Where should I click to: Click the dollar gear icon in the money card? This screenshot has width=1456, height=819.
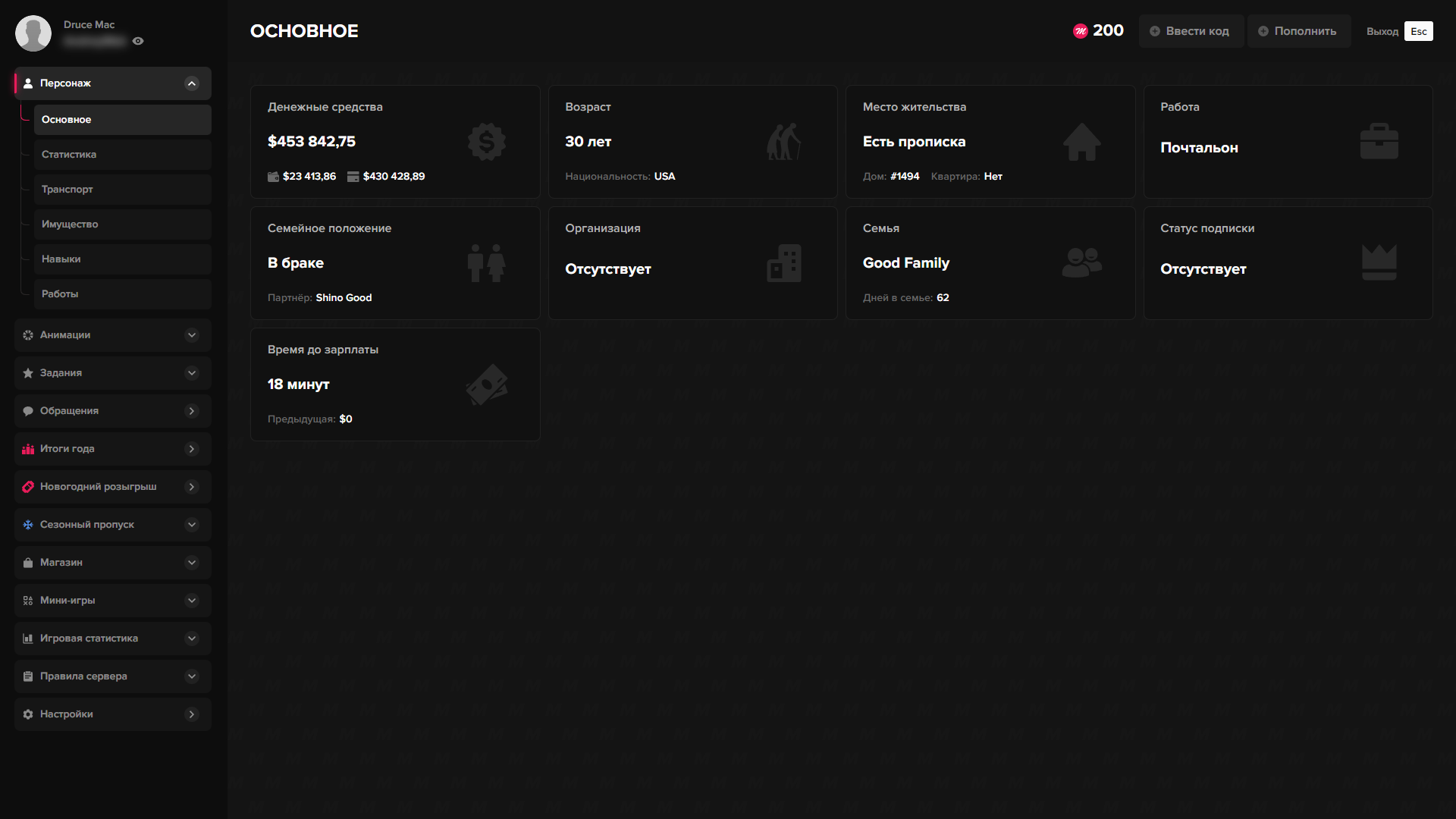point(486,142)
